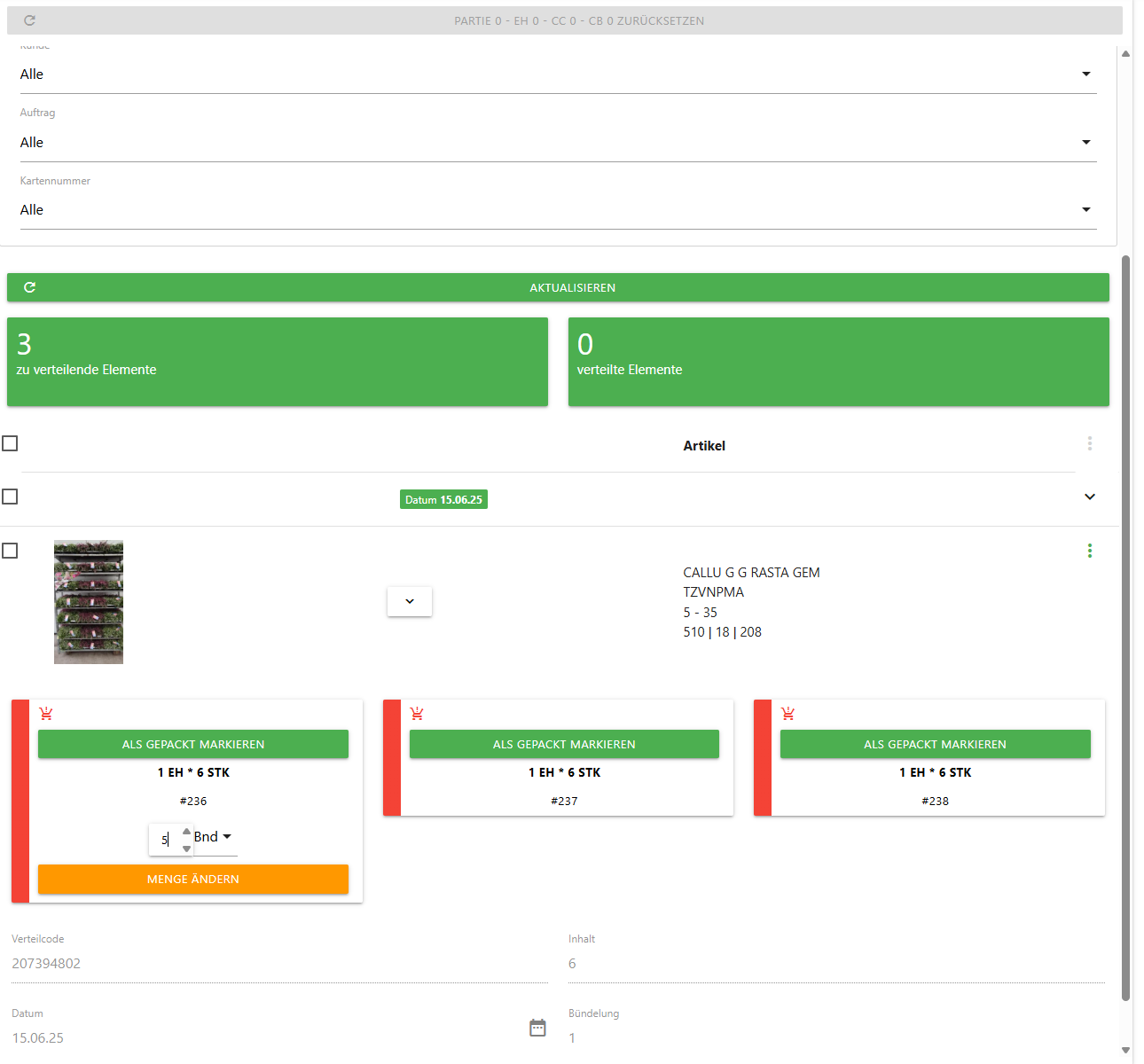Click the '3 zu verteilende Elemente' tile

coord(278,362)
